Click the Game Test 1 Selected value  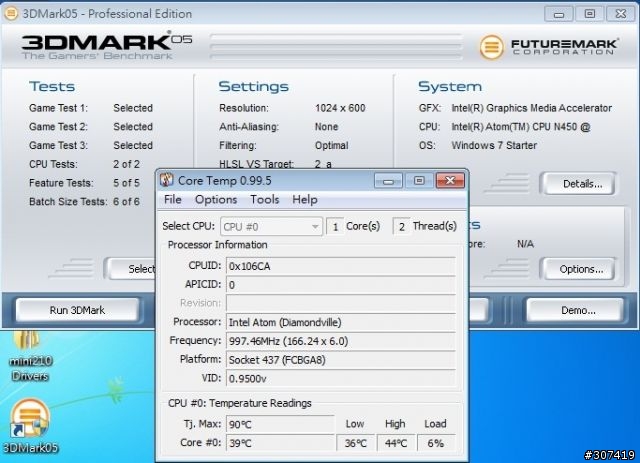[x=133, y=108]
